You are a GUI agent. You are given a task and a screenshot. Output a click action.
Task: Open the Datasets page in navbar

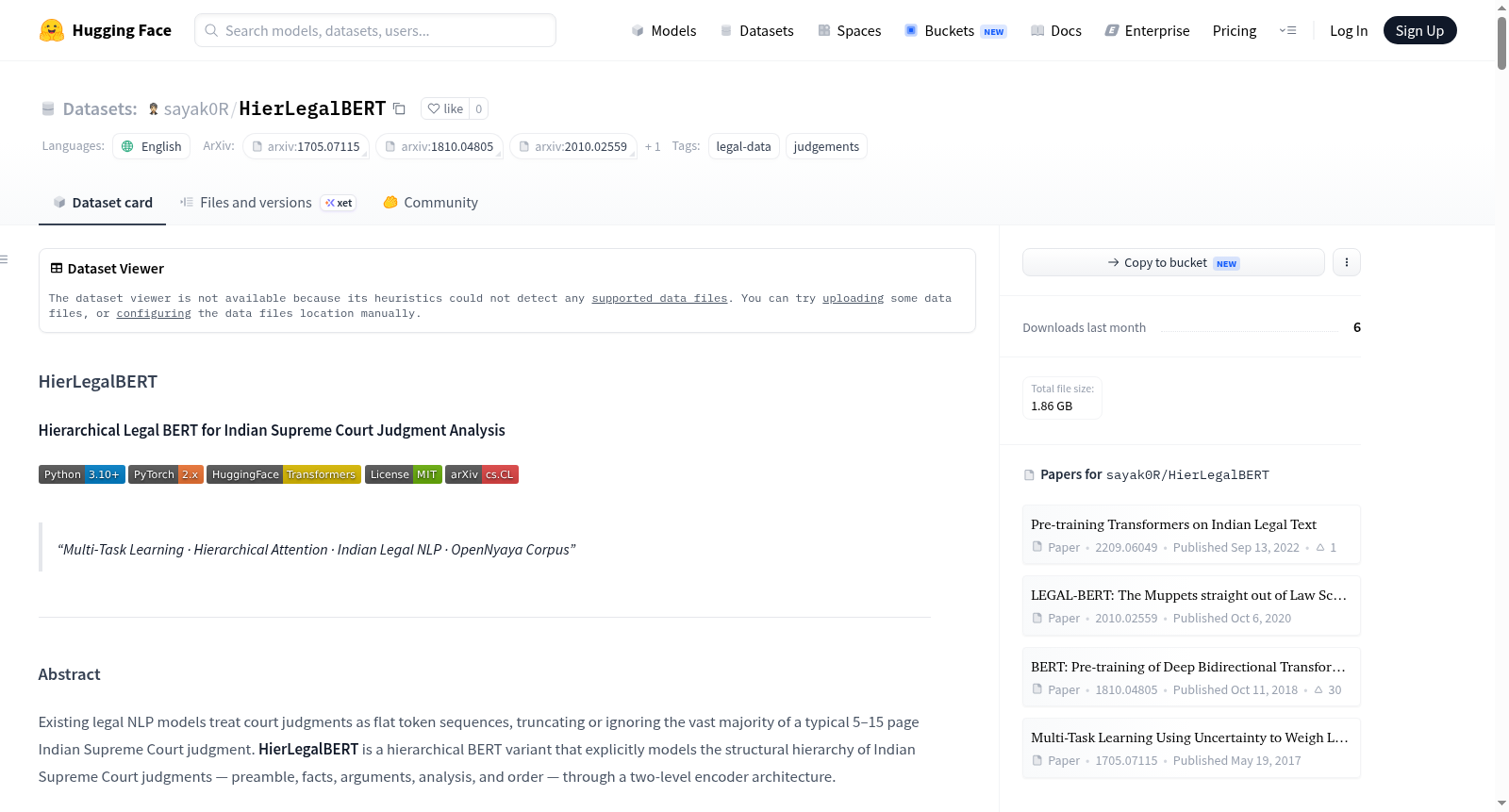757,30
